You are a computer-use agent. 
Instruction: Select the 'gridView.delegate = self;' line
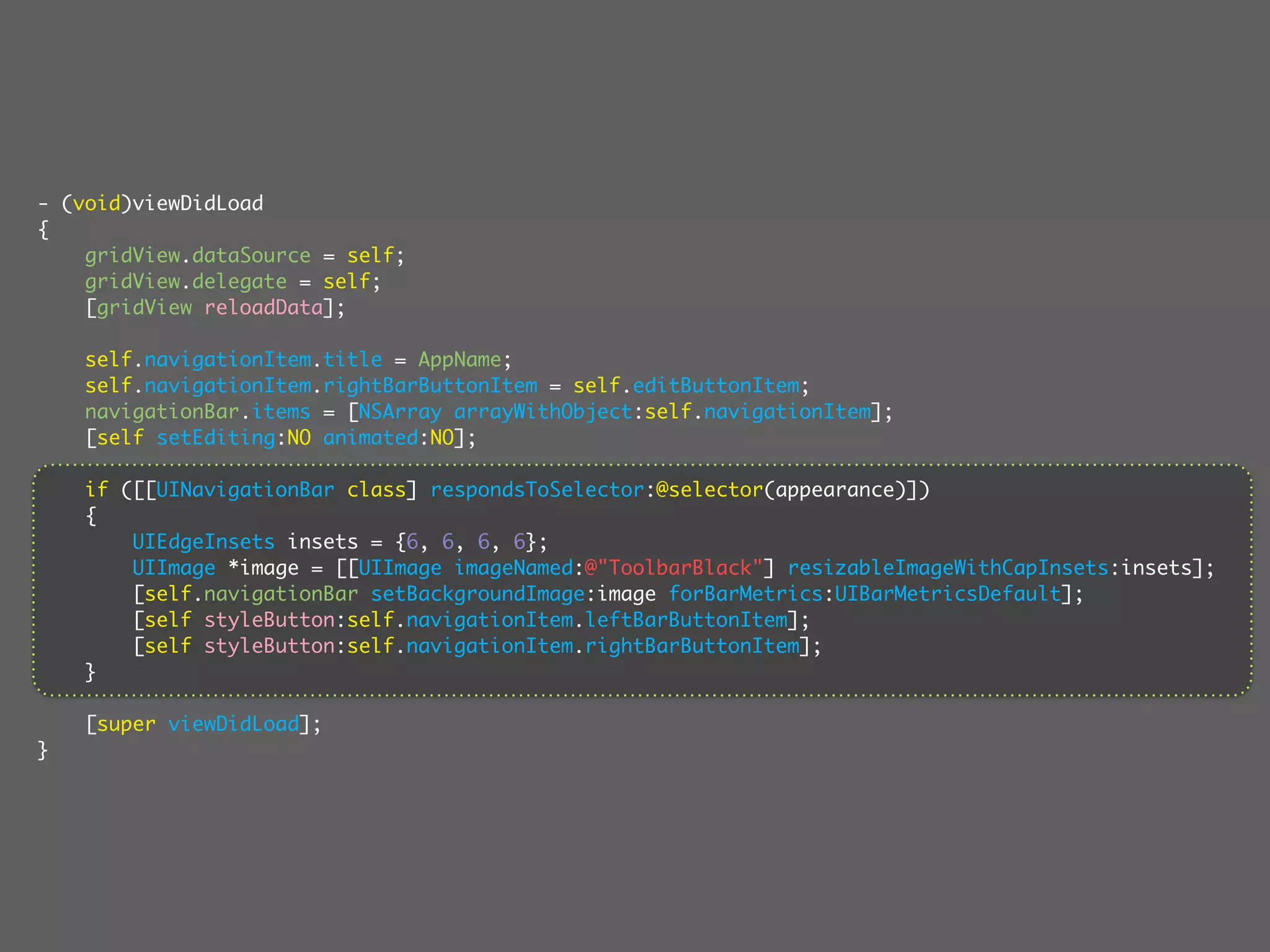(233, 281)
